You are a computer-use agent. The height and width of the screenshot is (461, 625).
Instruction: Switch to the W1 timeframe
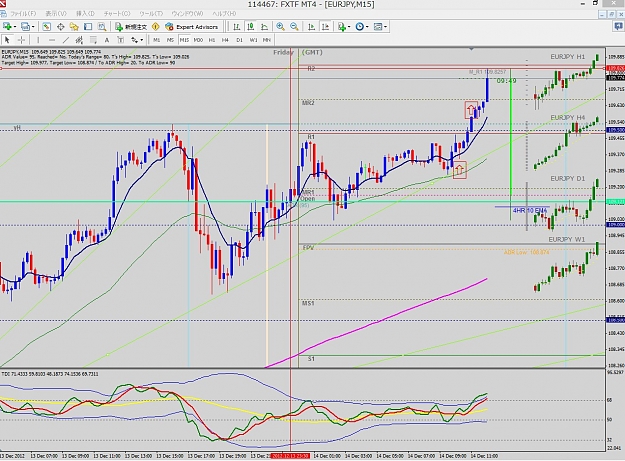253,40
